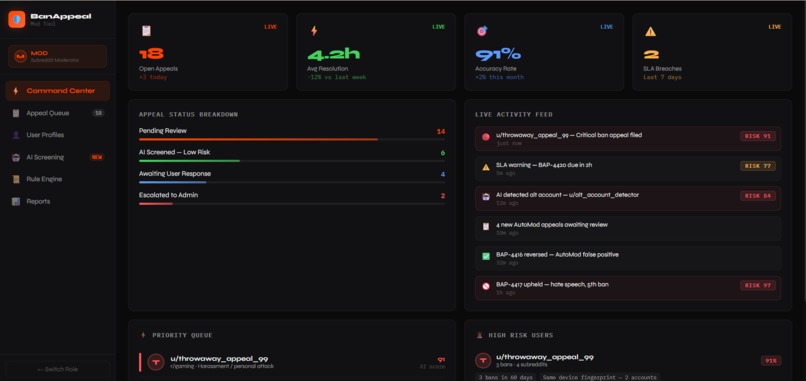Screen dimensions: 806x381
Task: Click LIVE indicator on Open Appeals card
Action: pyautogui.click(x=270, y=27)
